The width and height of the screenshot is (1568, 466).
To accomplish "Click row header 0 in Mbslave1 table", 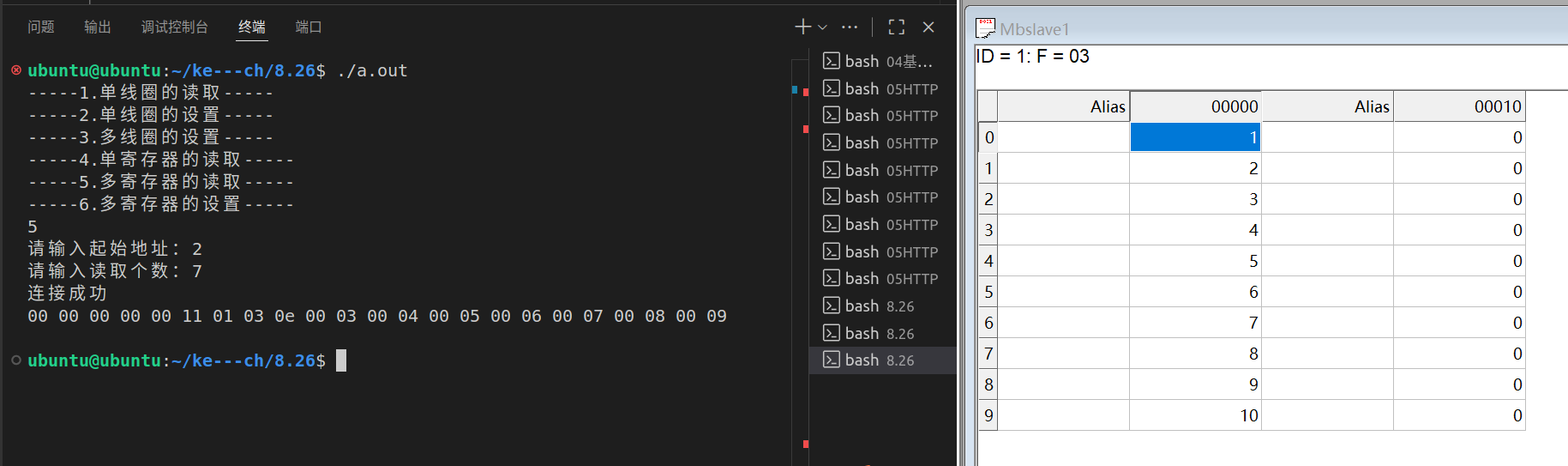I will click(988, 137).
